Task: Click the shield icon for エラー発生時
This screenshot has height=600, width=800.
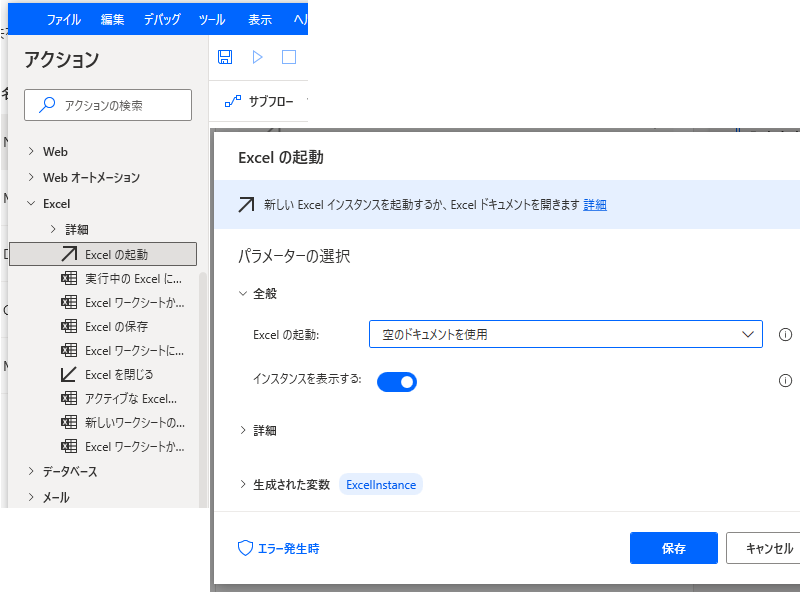Action: [x=245, y=548]
